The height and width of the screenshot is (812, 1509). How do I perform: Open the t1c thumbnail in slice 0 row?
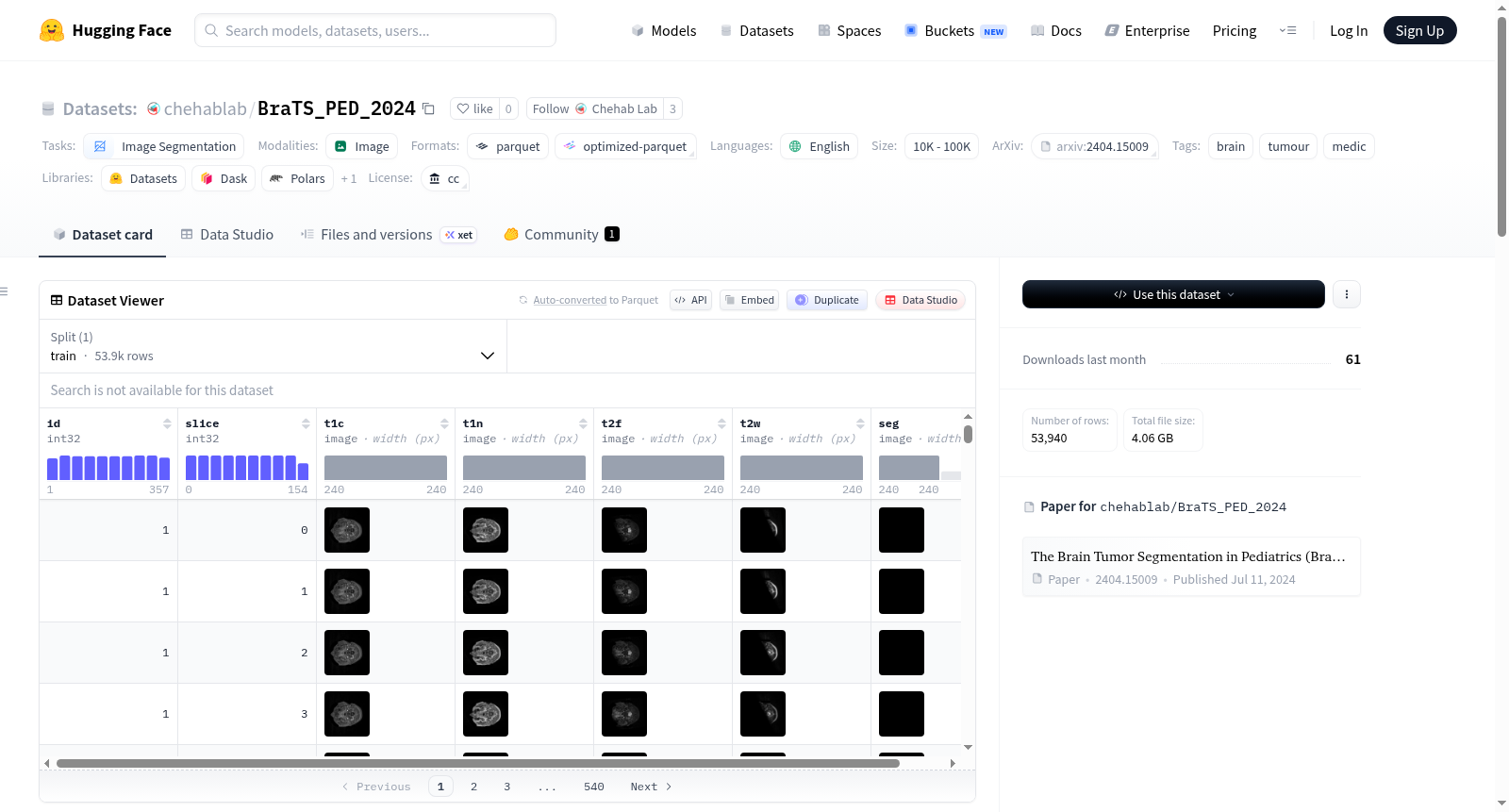347,530
